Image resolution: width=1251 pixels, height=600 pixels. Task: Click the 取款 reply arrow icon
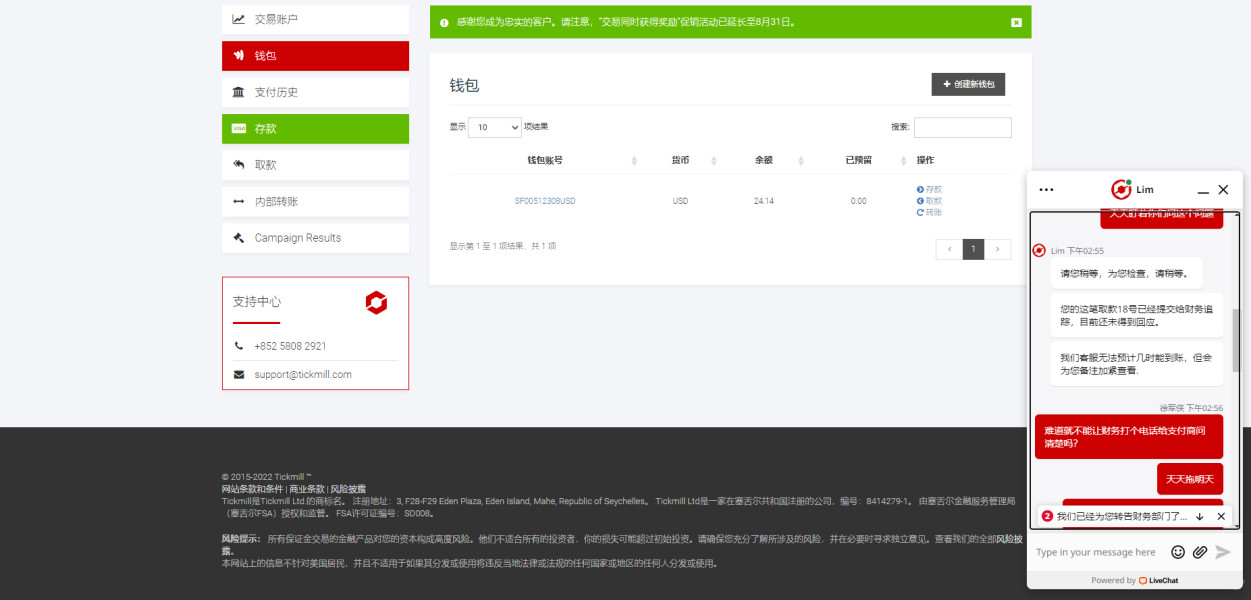(238, 165)
